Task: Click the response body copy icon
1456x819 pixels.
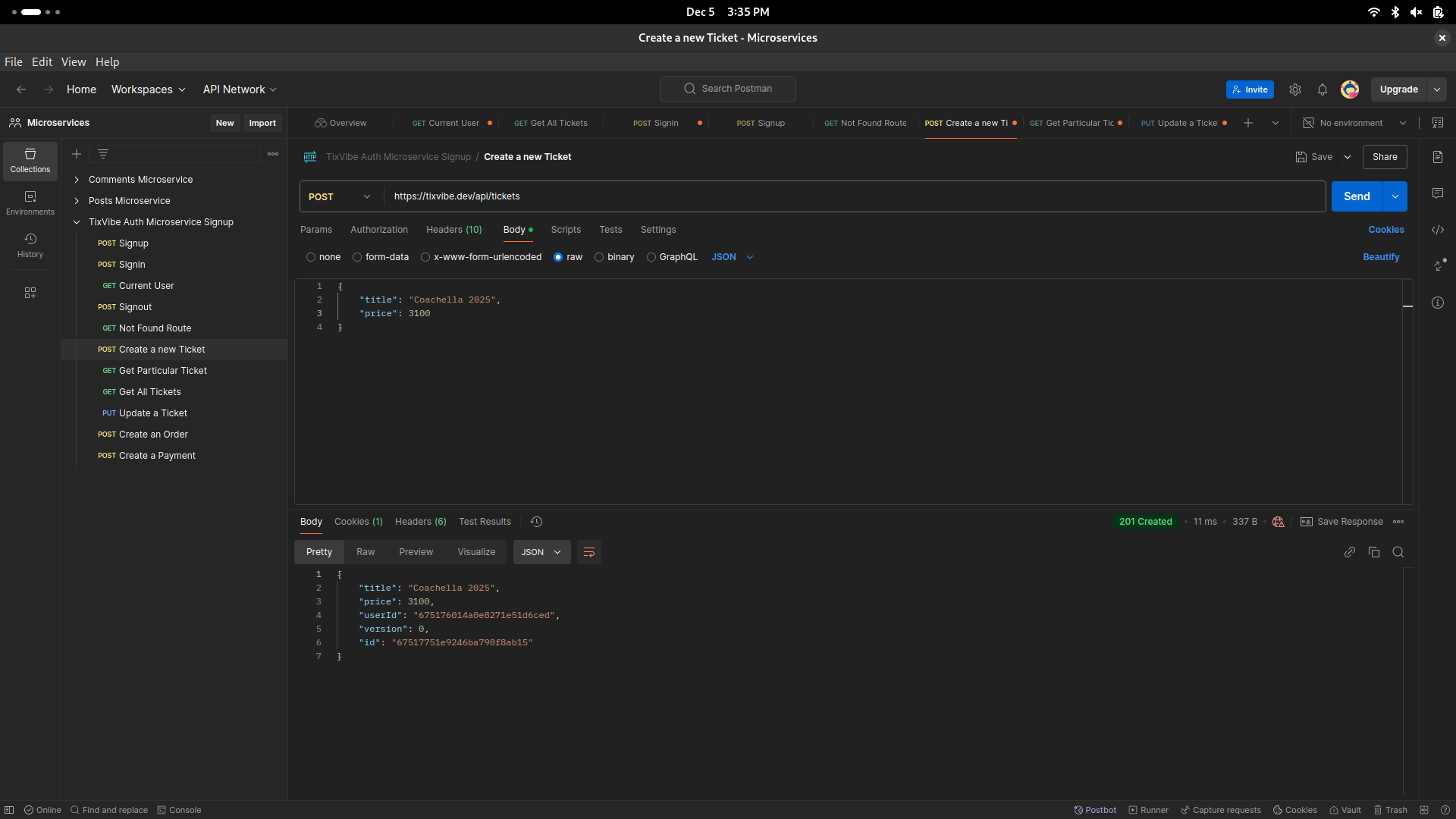Action: pyautogui.click(x=1374, y=552)
